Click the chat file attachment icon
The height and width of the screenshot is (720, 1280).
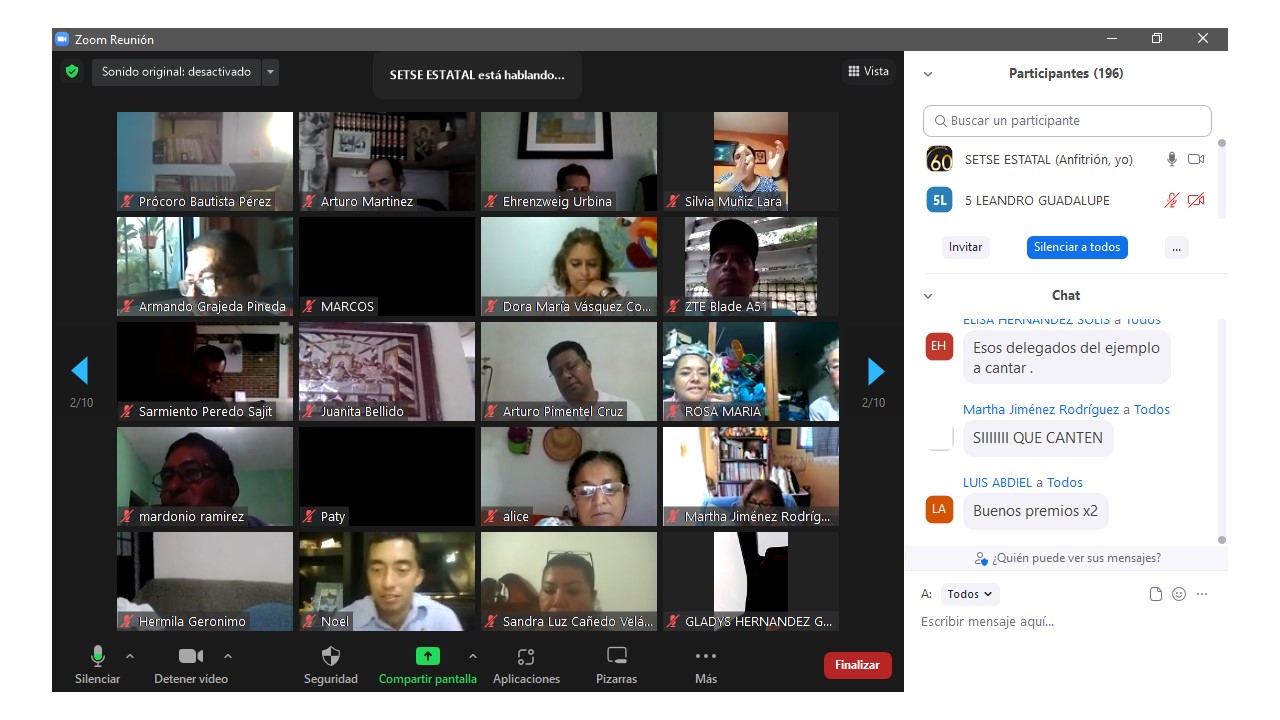click(1156, 594)
